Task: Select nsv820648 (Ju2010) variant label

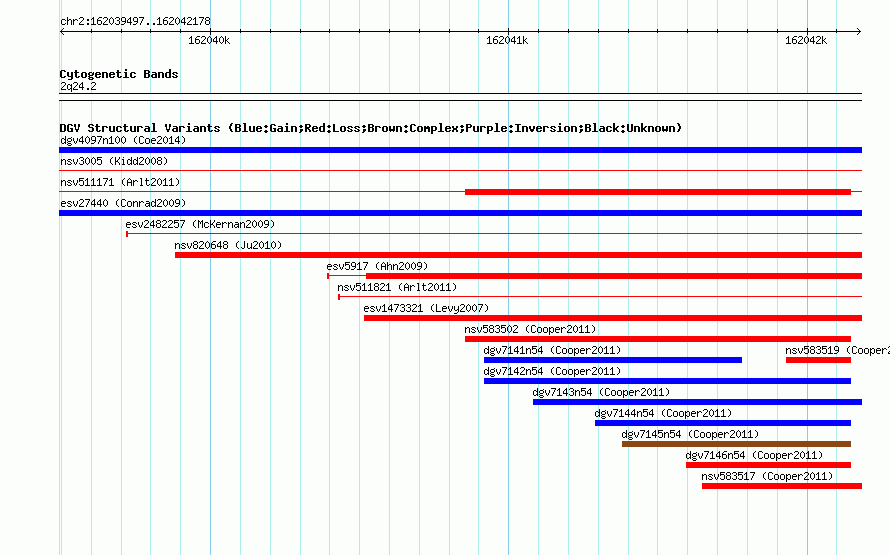Action: pos(228,245)
